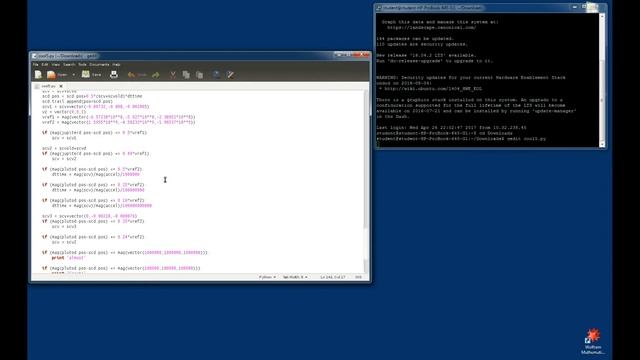This screenshot has height=360, width=640.
Task: Click the line 'scv = scv3' in editor
Action: 64,227
